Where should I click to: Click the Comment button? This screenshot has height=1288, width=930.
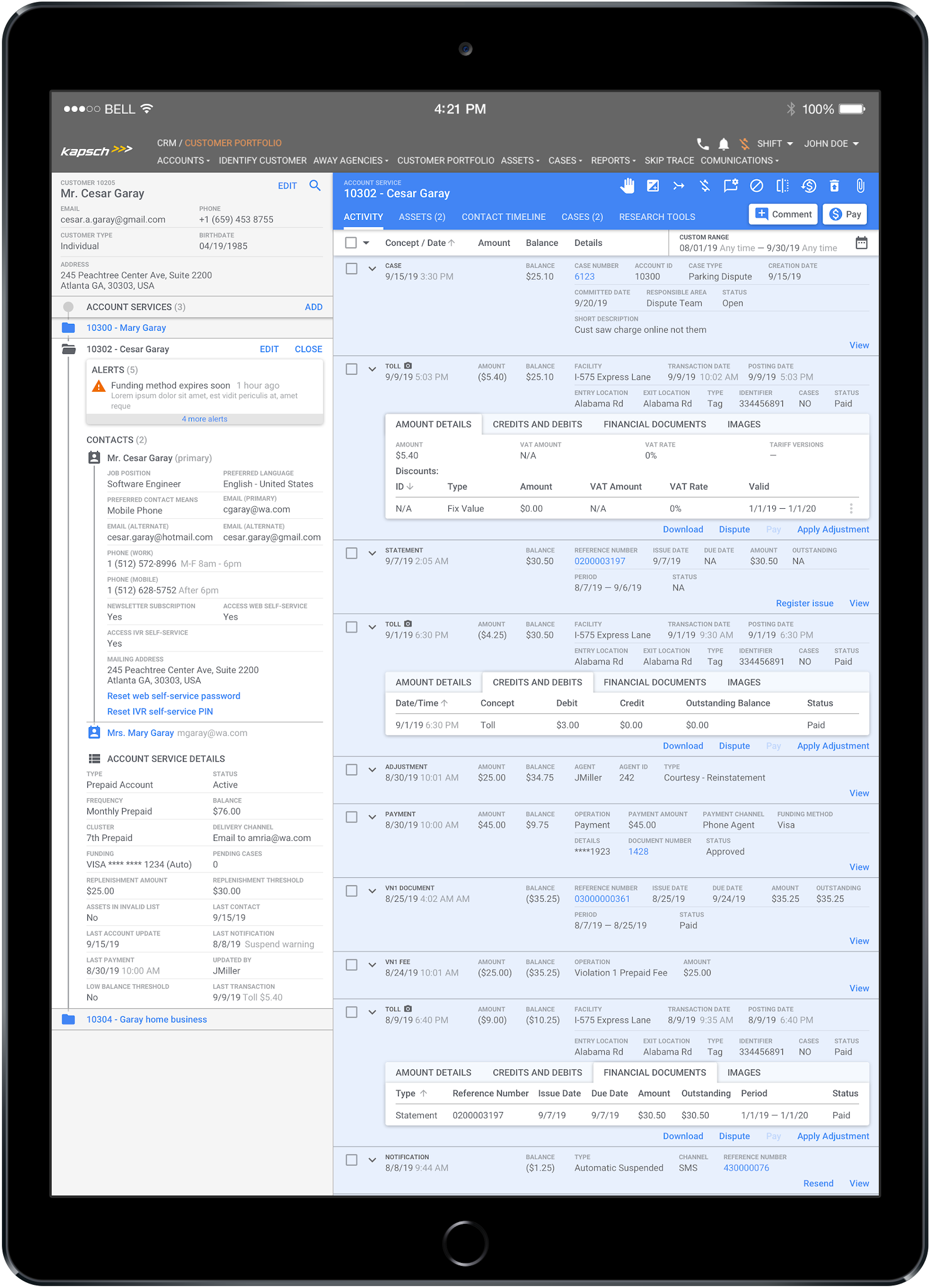tap(783, 214)
